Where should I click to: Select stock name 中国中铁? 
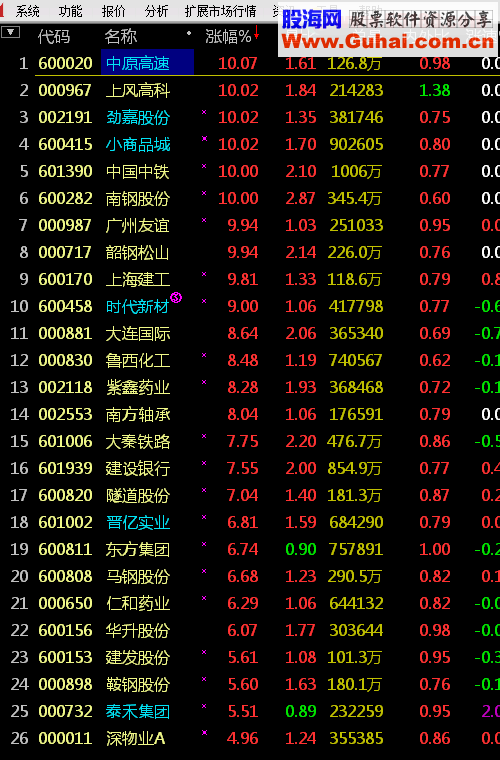pyautogui.click(x=138, y=172)
